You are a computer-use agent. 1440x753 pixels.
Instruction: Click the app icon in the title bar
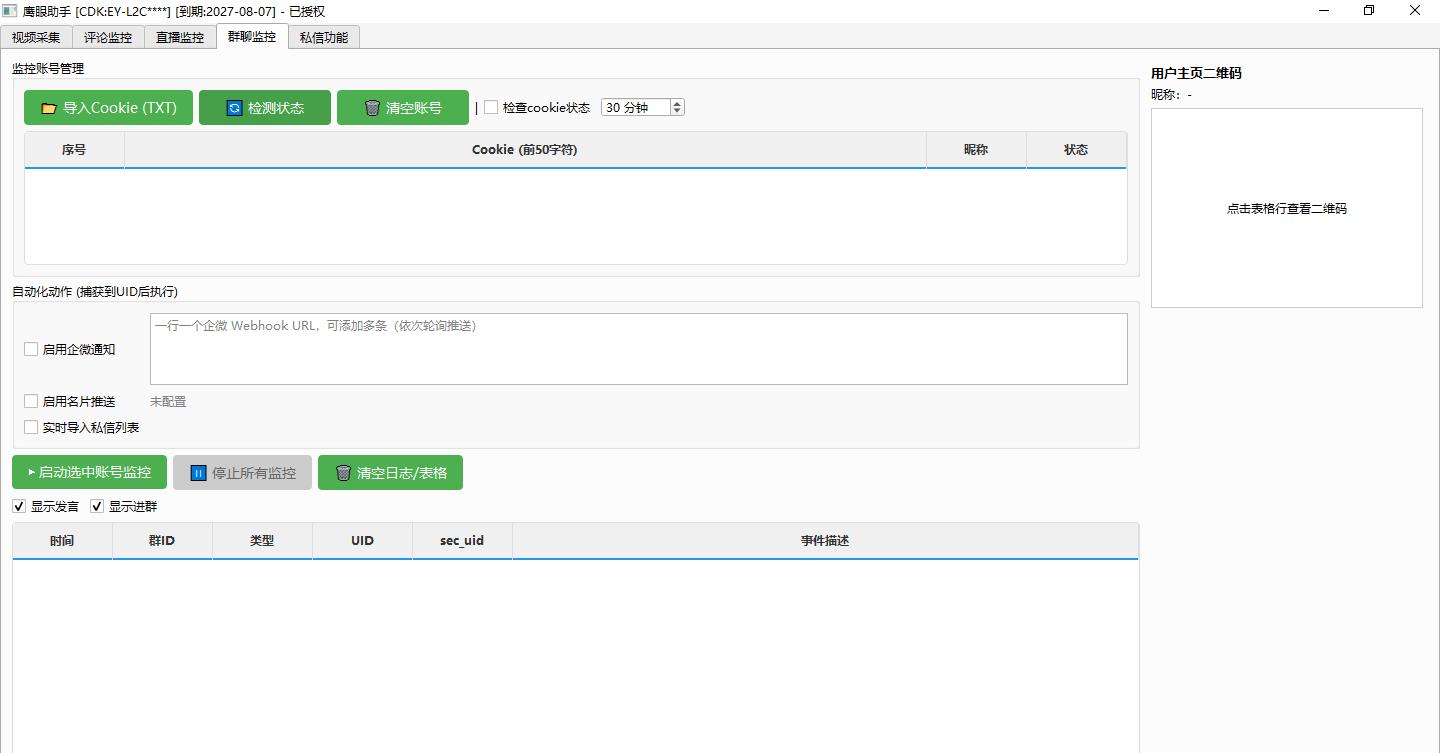click(x=10, y=11)
